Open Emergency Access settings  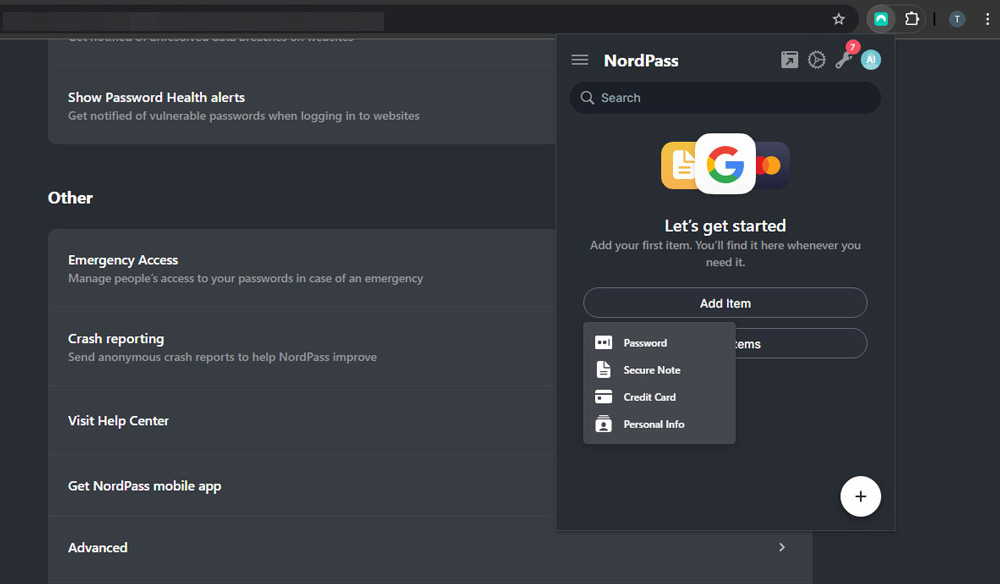coord(302,268)
